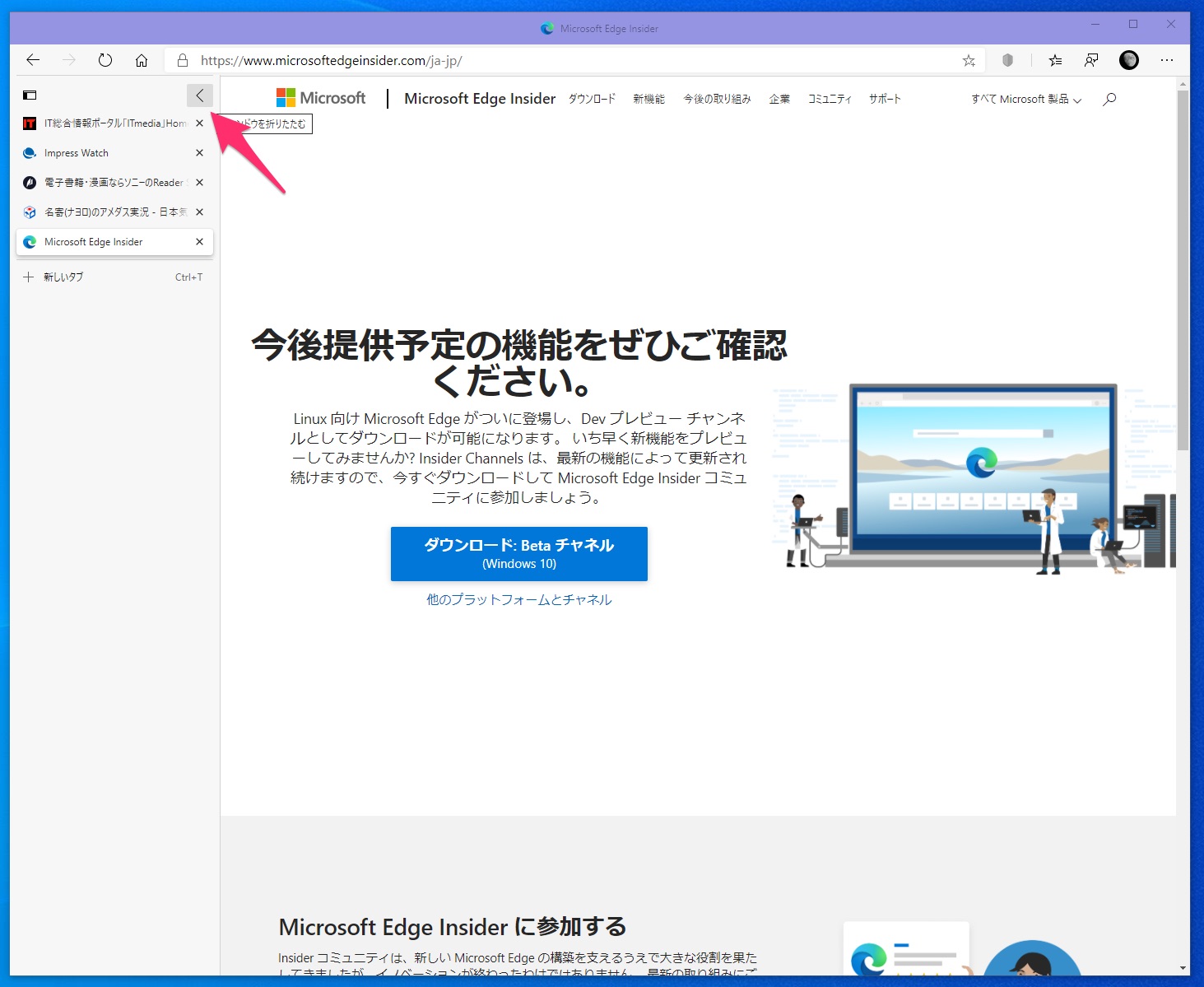
Task: Open the サポート nav item
Action: click(885, 99)
